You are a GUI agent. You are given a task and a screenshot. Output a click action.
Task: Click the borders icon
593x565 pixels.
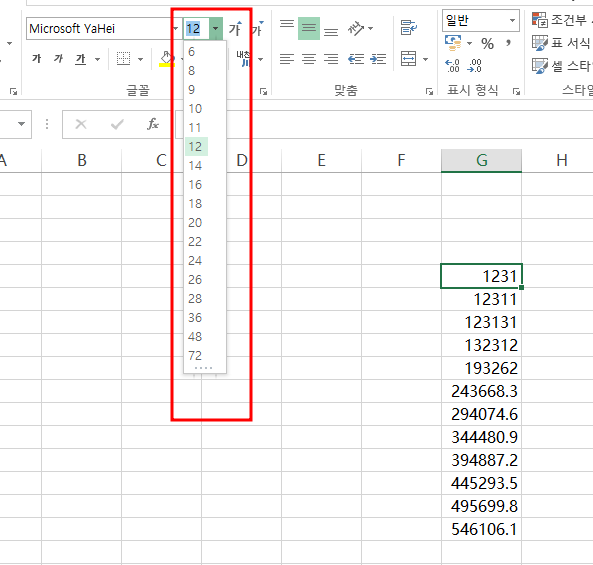123,59
